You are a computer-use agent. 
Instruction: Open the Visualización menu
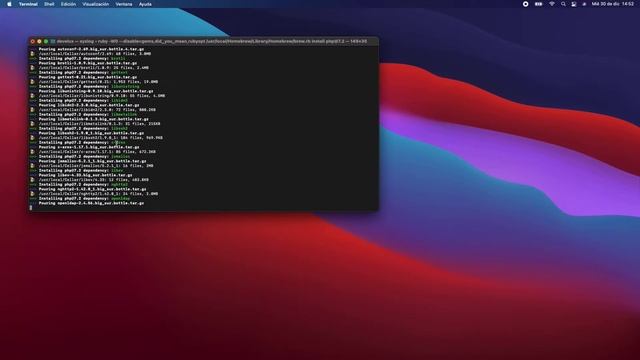[96, 4]
